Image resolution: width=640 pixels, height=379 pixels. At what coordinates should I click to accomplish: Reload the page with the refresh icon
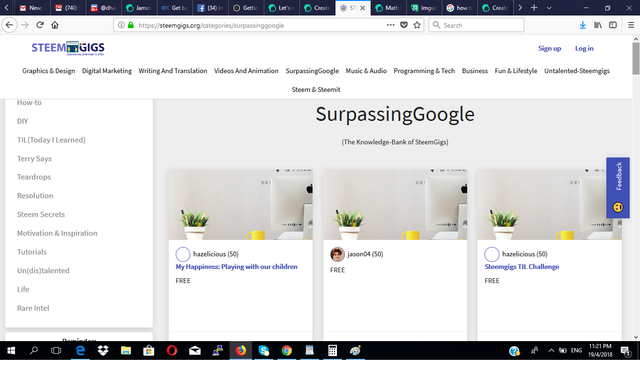40,25
